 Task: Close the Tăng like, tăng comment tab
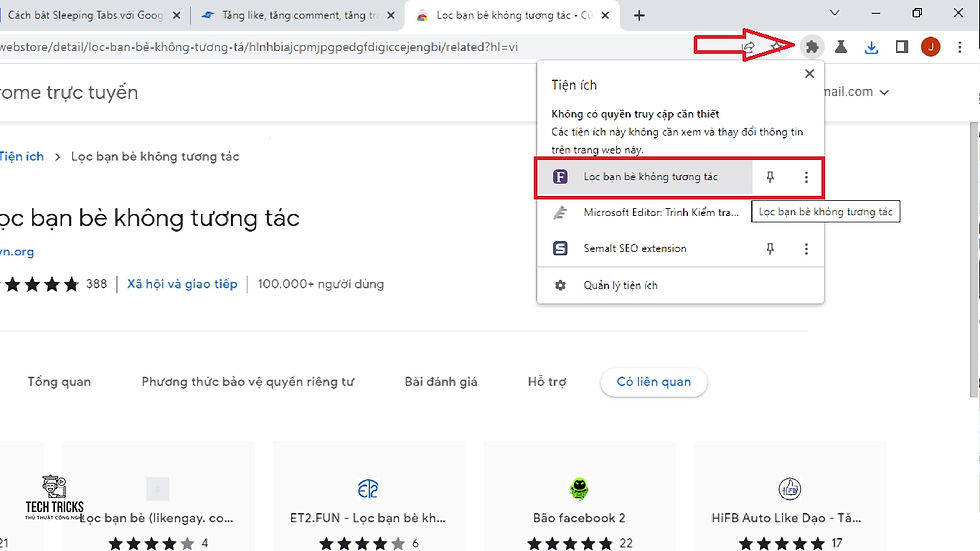click(x=391, y=15)
